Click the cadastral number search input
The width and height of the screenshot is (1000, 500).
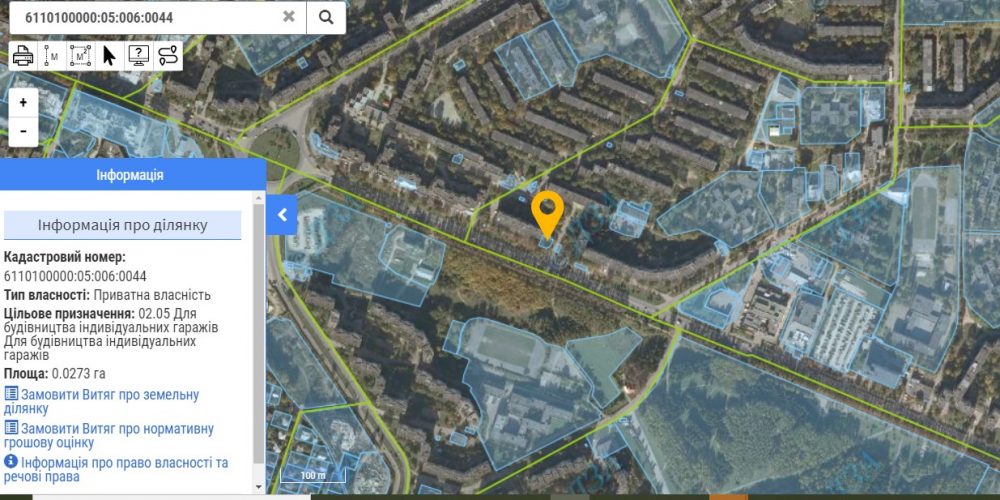[x=150, y=17]
